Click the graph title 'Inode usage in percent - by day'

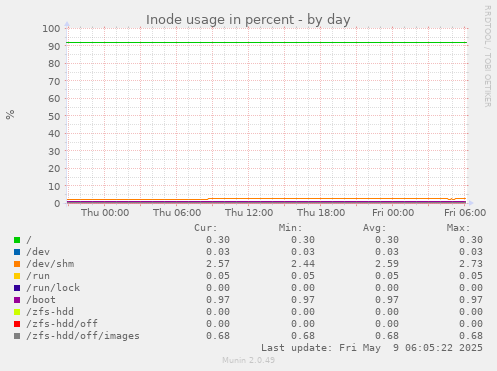tap(248, 20)
